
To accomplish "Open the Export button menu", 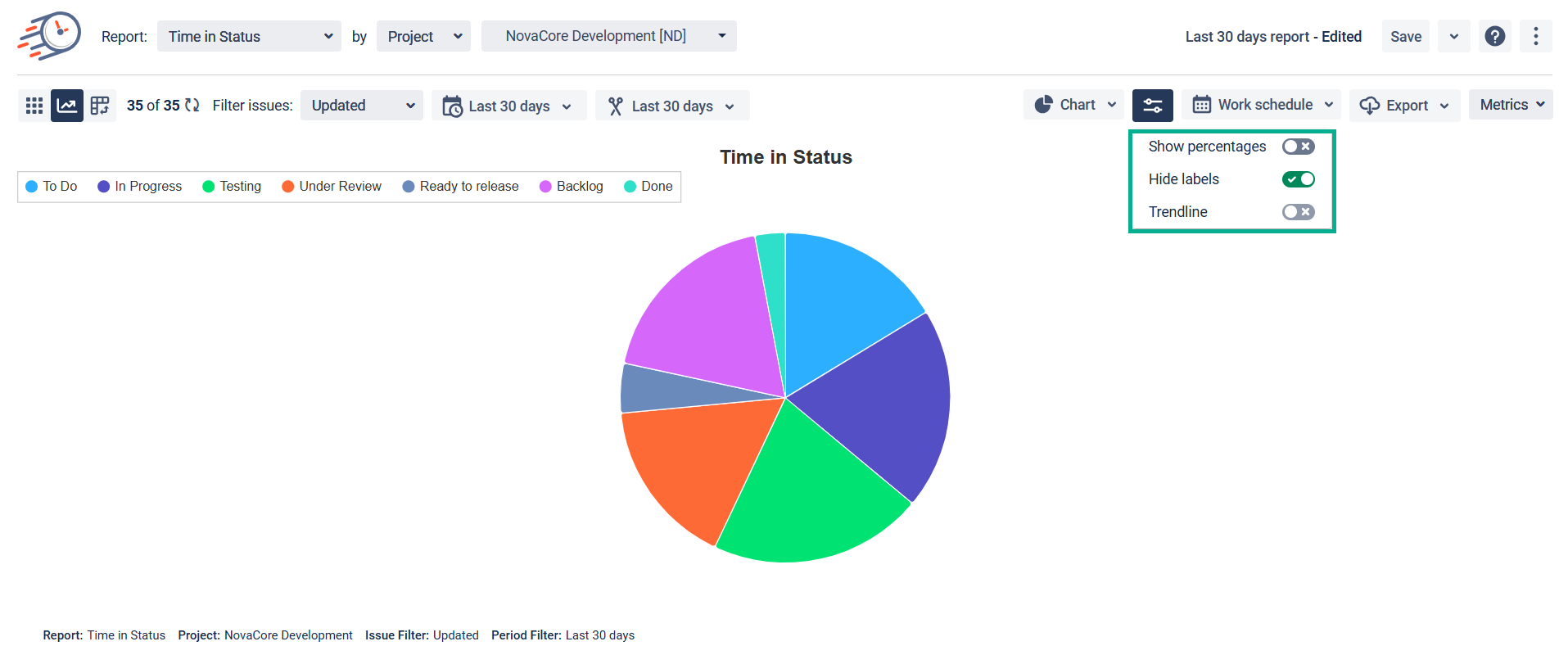I will tap(1404, 106).
